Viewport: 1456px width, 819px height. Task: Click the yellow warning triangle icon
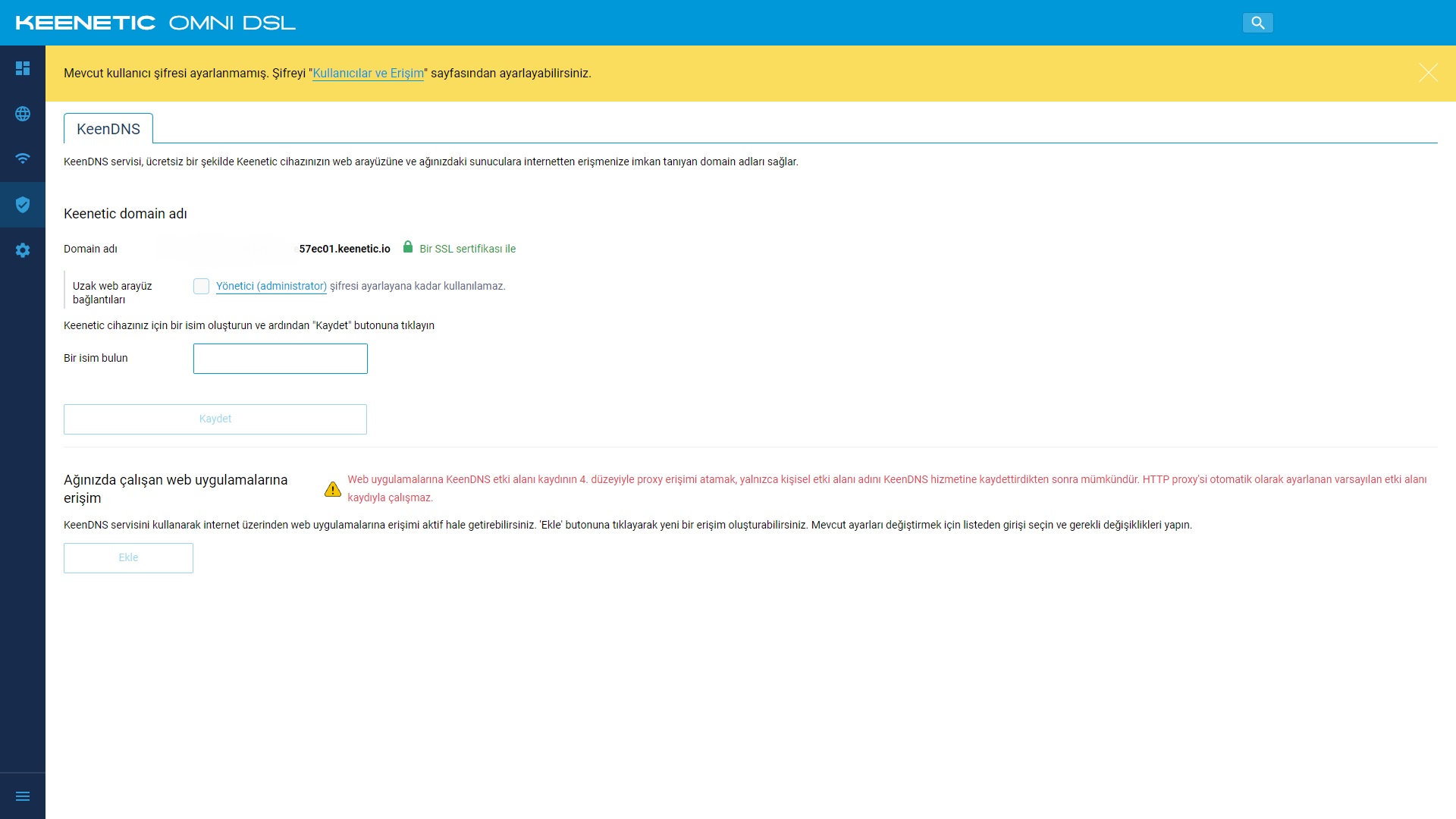(332, 489)
